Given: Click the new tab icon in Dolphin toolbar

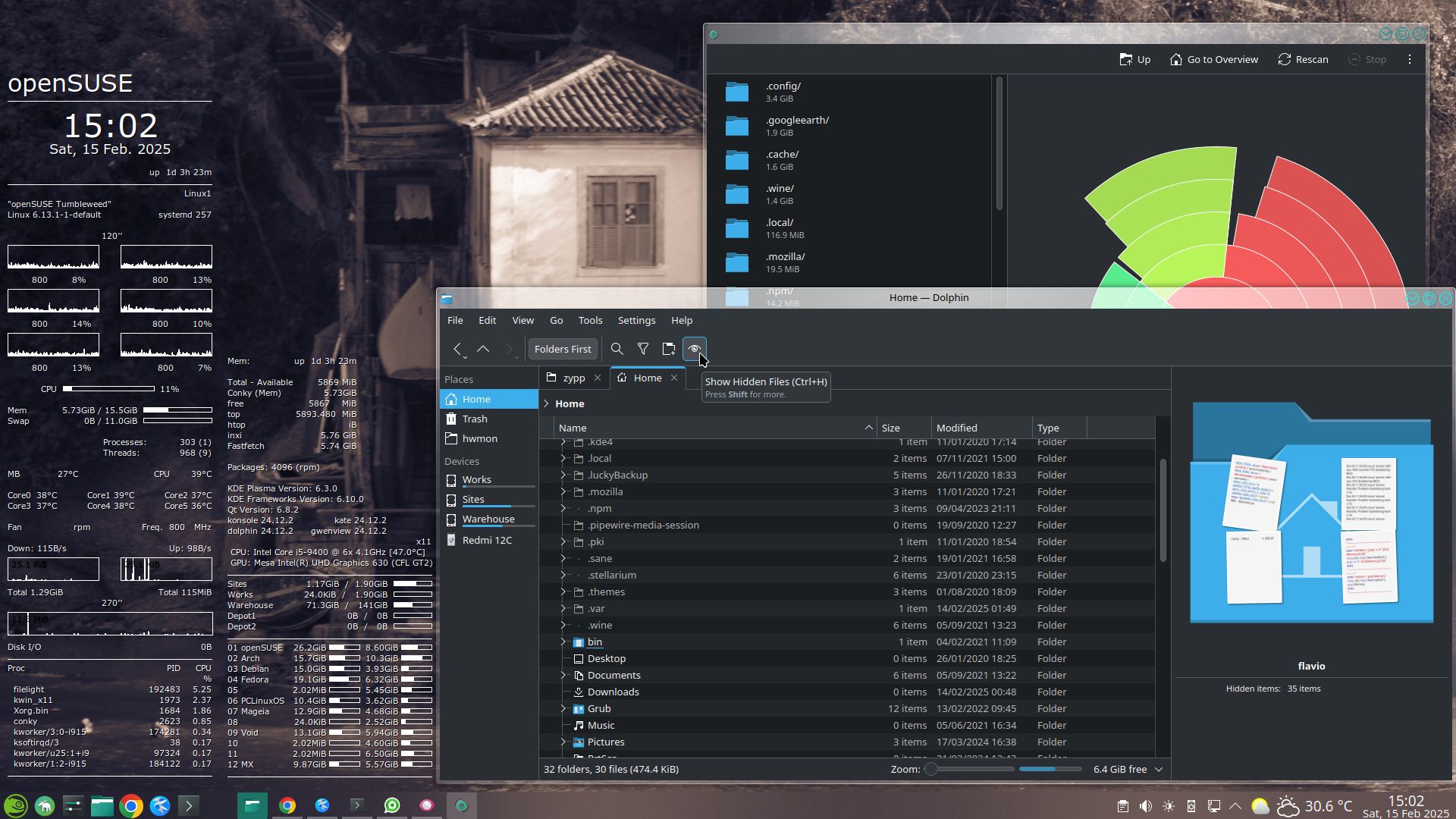Looking at the screenshot, I should click(x=668, y=349).
